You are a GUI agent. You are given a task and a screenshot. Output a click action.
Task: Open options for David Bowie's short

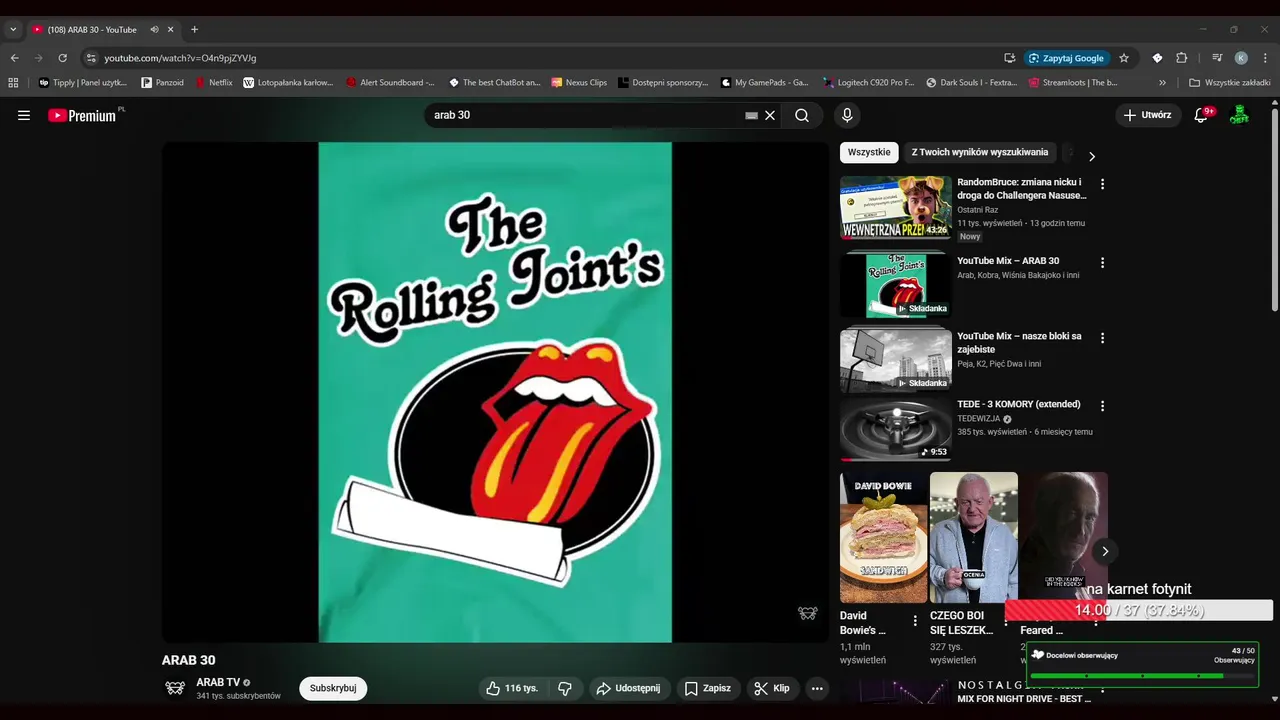[915, 621]
